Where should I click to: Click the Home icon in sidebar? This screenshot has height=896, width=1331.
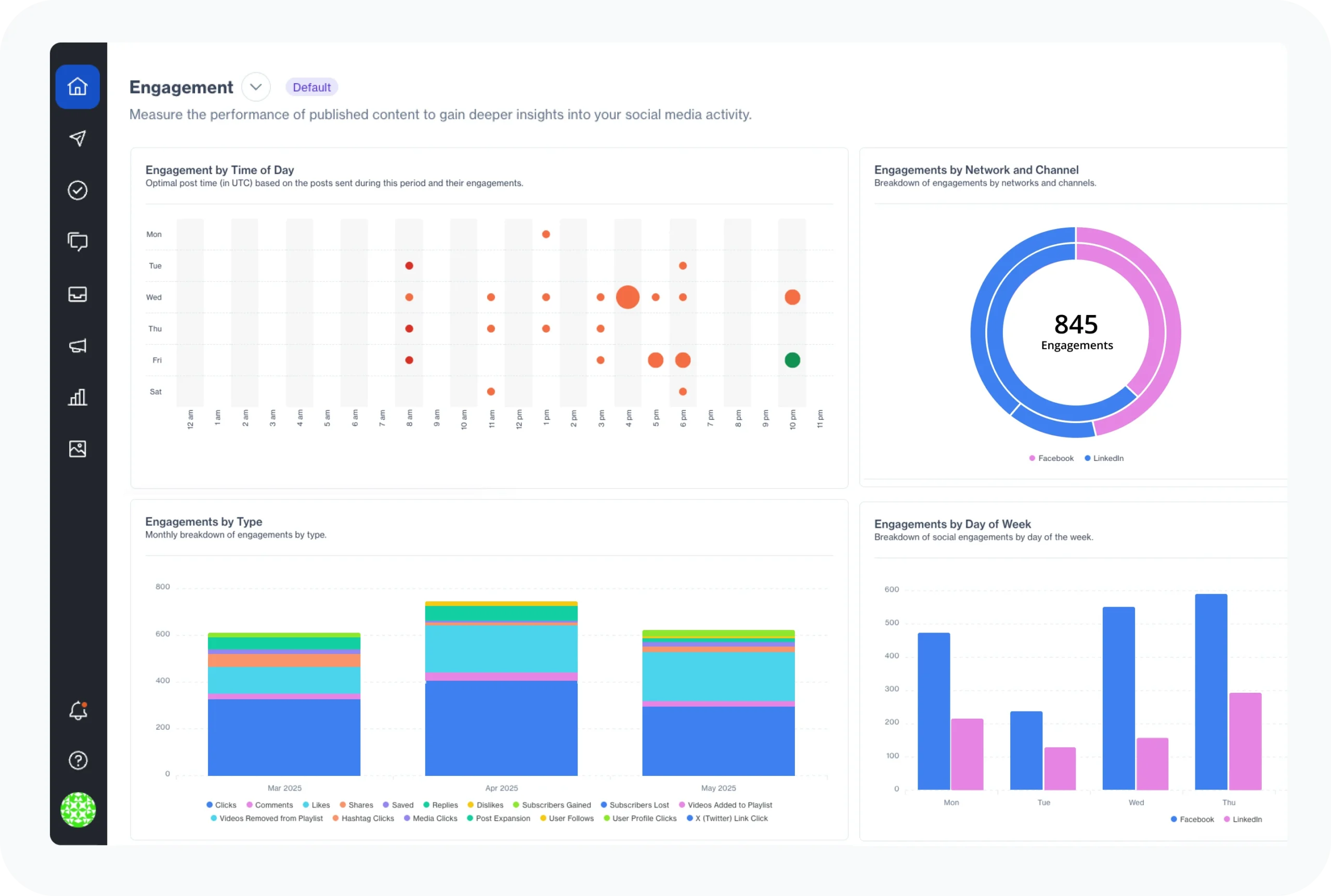[x=77, y=87]
